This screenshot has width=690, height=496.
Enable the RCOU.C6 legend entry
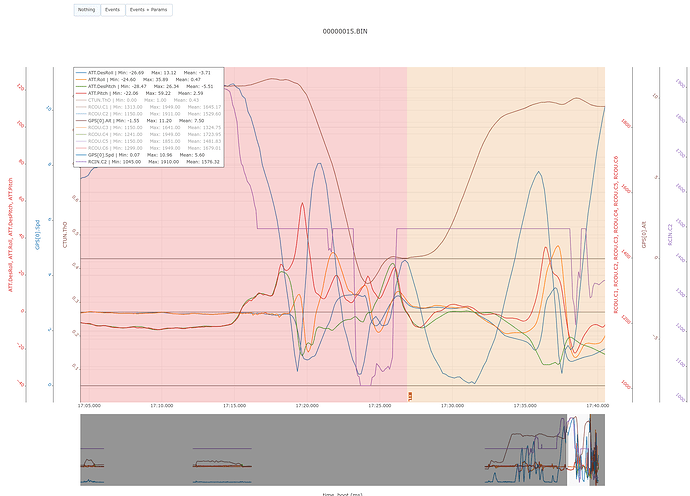point(148,148)
